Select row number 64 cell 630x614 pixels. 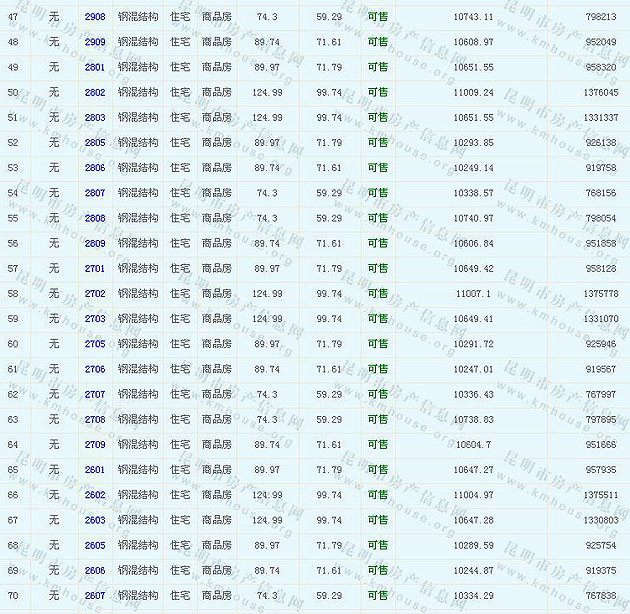point(13,445)
